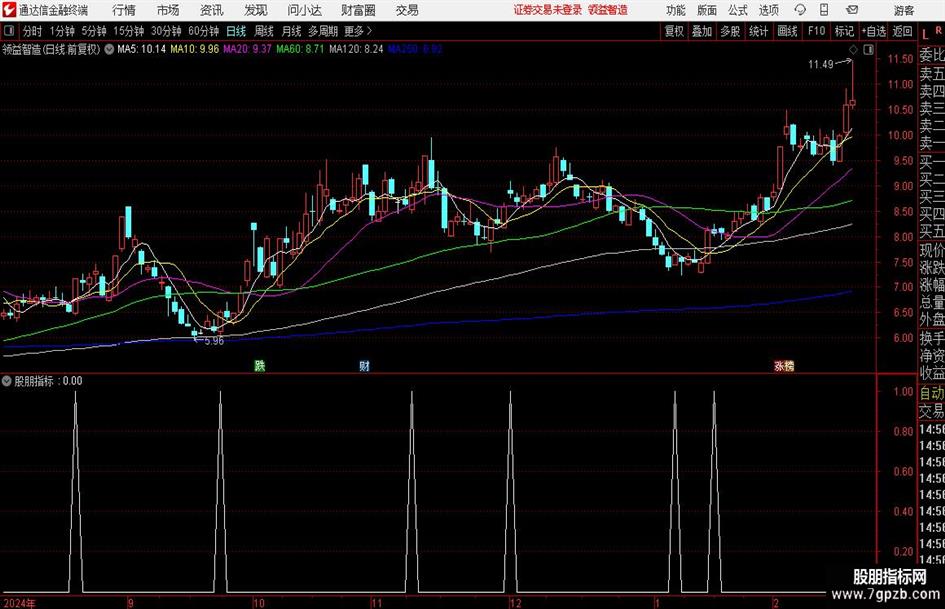Screen dimensions: 945x609
Task: Open the envelope messages icon
Action: (852, 10)
